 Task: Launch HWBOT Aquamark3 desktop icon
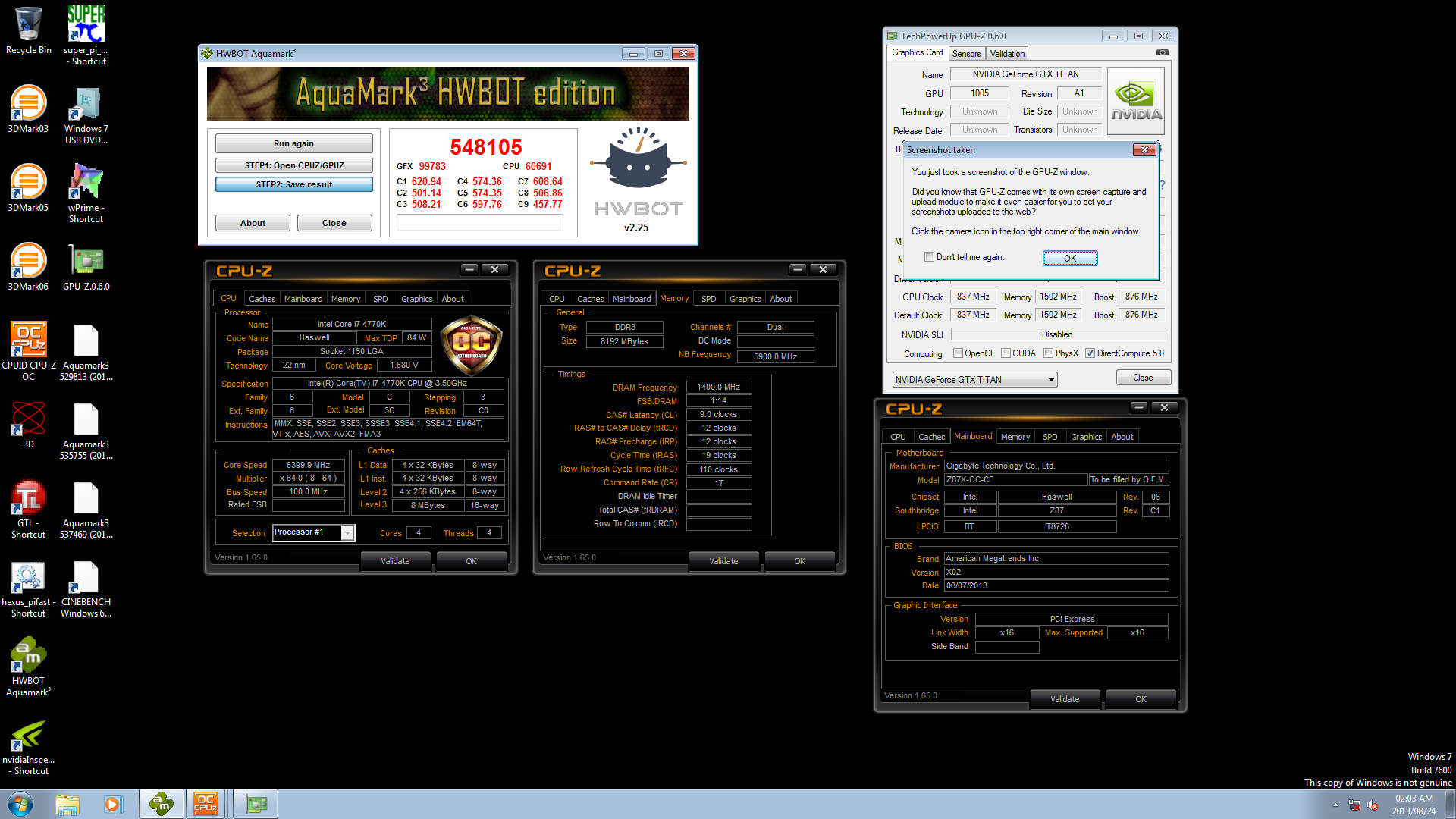(x=28, y=667)
